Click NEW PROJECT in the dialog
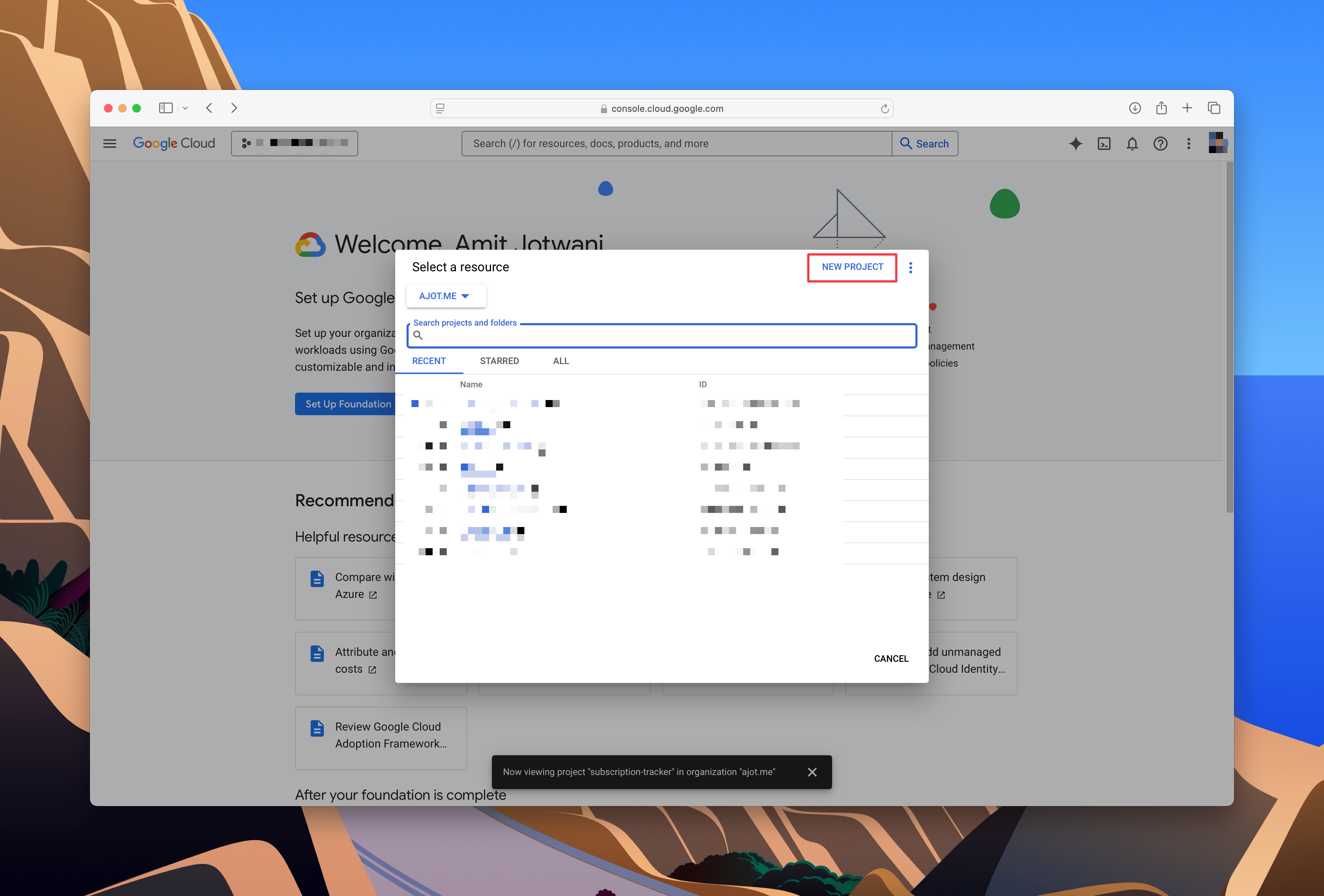Viewport: 1324px width, 896px height. [852, 267]
